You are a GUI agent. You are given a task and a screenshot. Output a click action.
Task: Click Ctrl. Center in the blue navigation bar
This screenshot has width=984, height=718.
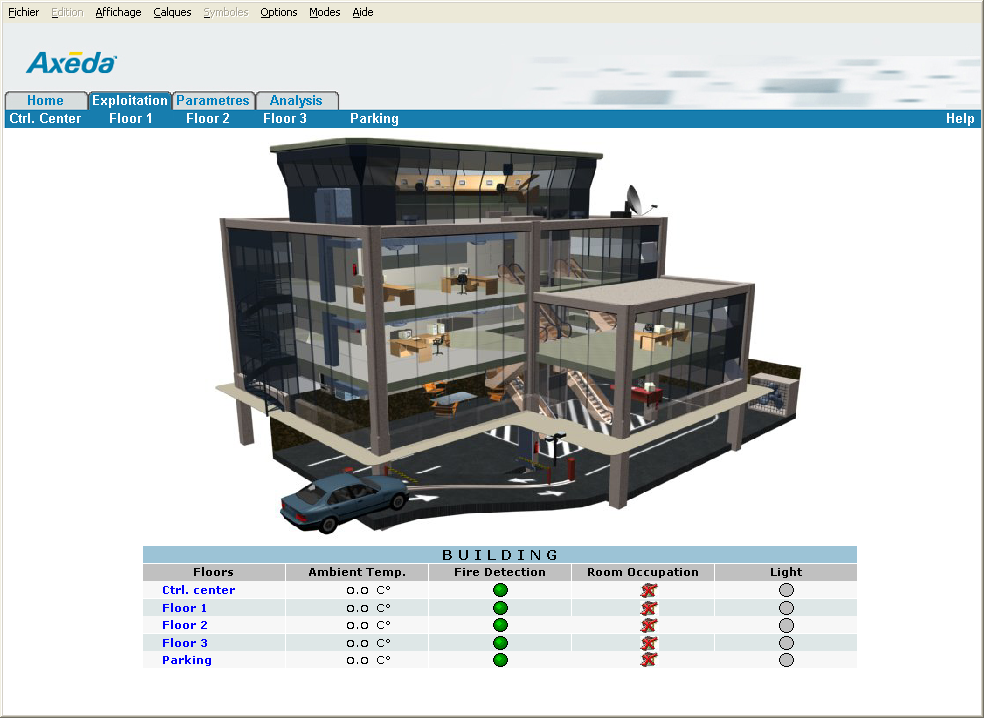(x=45, y=119)
